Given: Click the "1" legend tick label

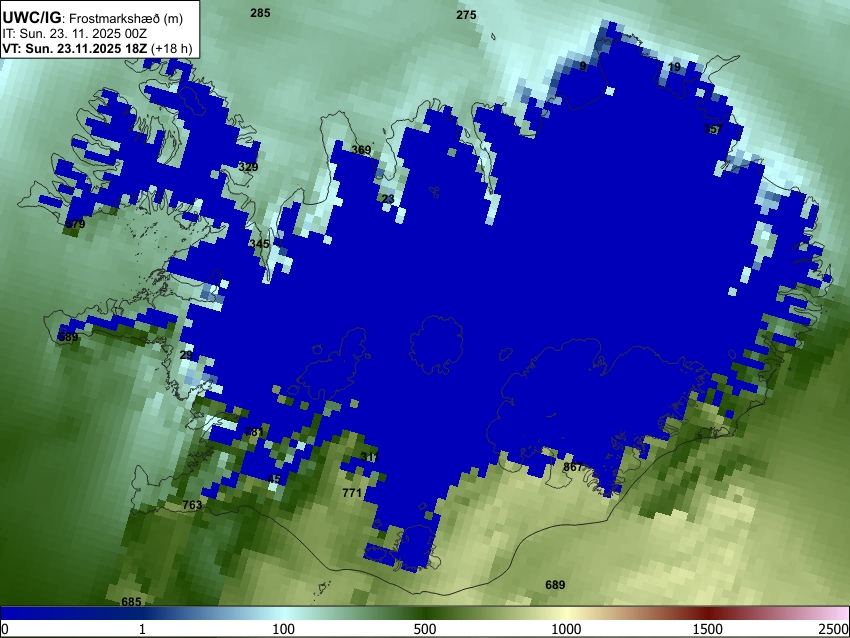Looking at the screenshot, I should tap(142, 629).
